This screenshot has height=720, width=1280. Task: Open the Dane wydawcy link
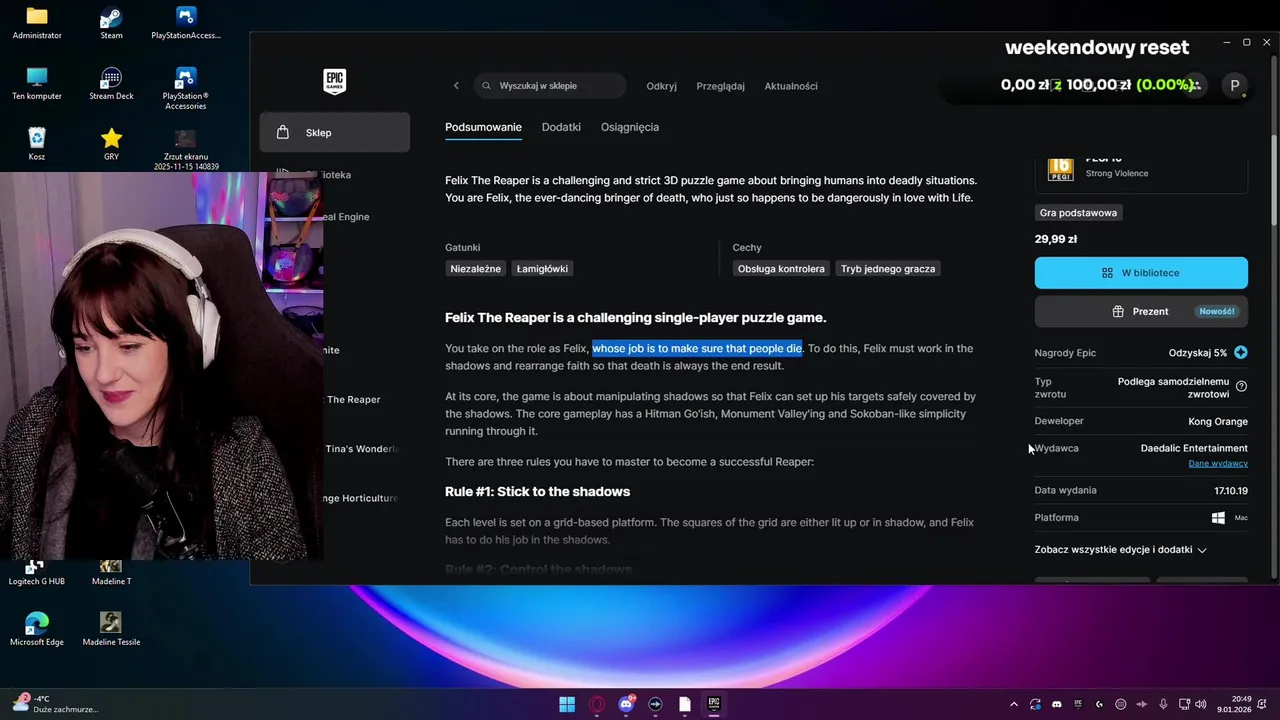[1218, 464]
